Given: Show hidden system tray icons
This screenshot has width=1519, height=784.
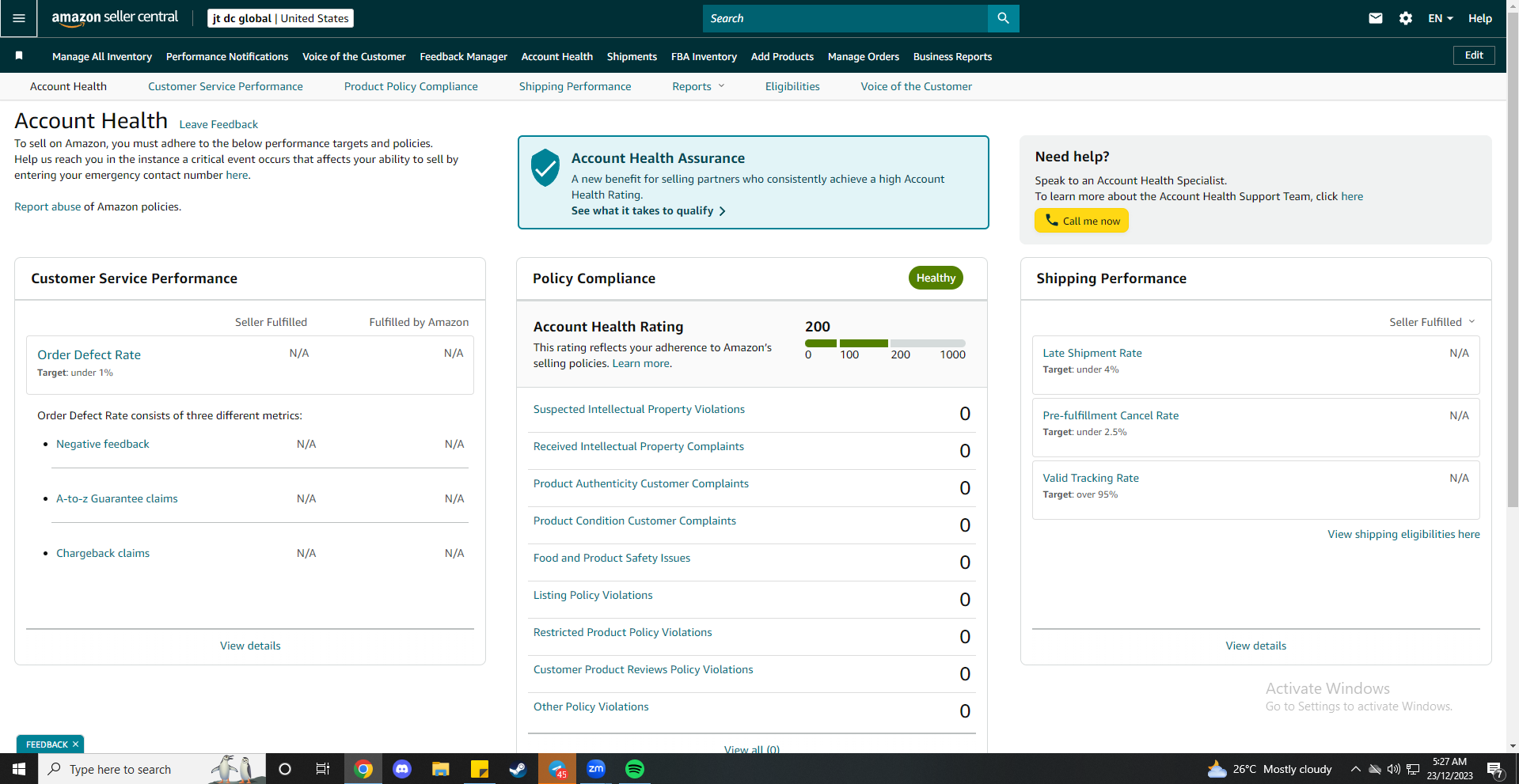Looking at the screenshot, I should (1355, 769).
